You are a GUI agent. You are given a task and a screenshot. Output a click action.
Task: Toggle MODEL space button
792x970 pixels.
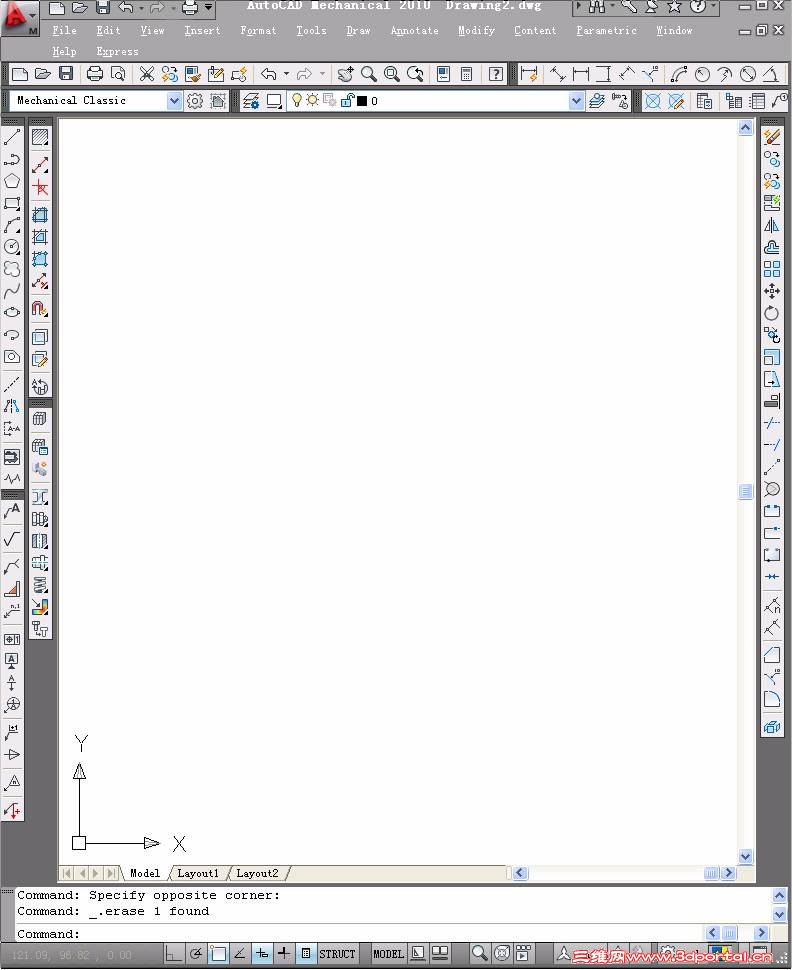(389, 954)
